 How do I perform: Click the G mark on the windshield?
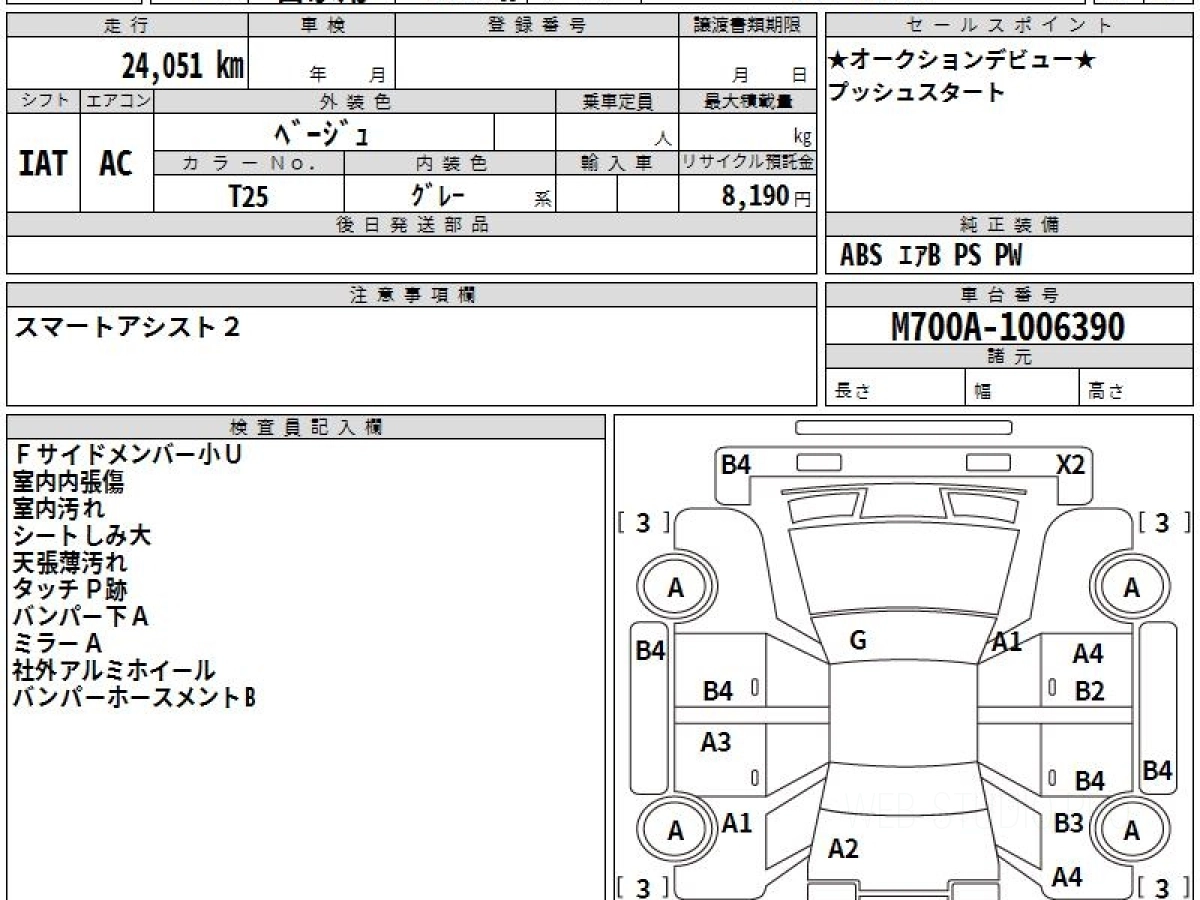coord(857,642)
